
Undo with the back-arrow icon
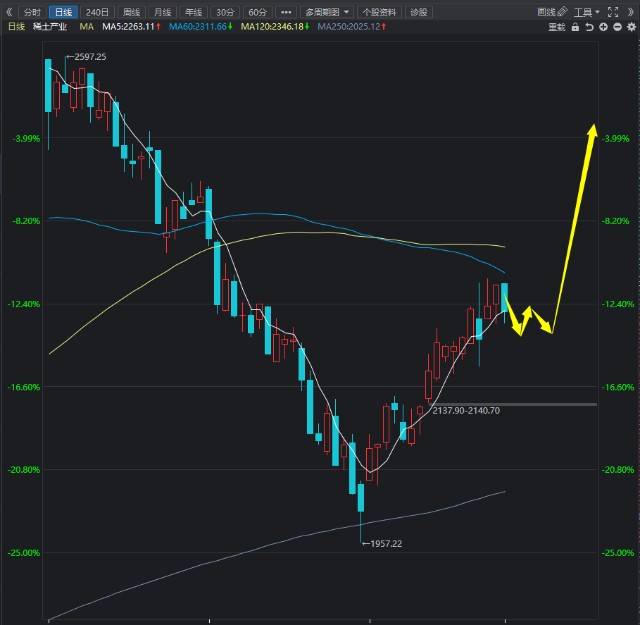click(589, 27)
